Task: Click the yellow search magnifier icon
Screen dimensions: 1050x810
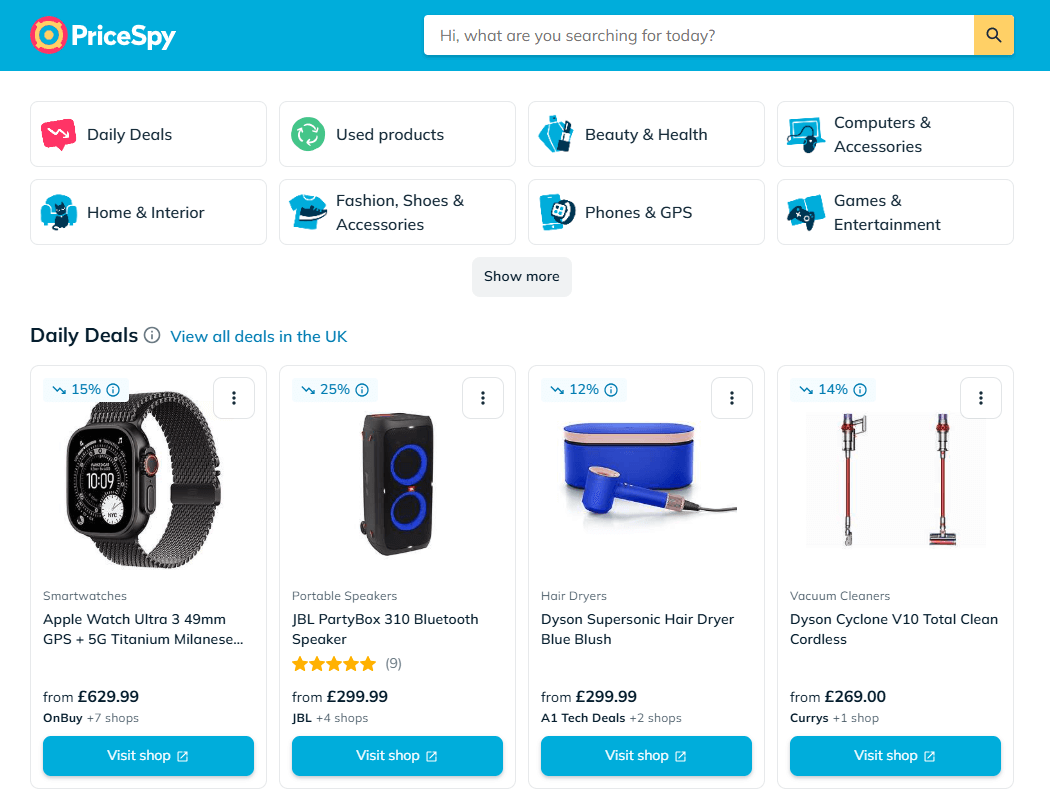Action: coord(993,35)
